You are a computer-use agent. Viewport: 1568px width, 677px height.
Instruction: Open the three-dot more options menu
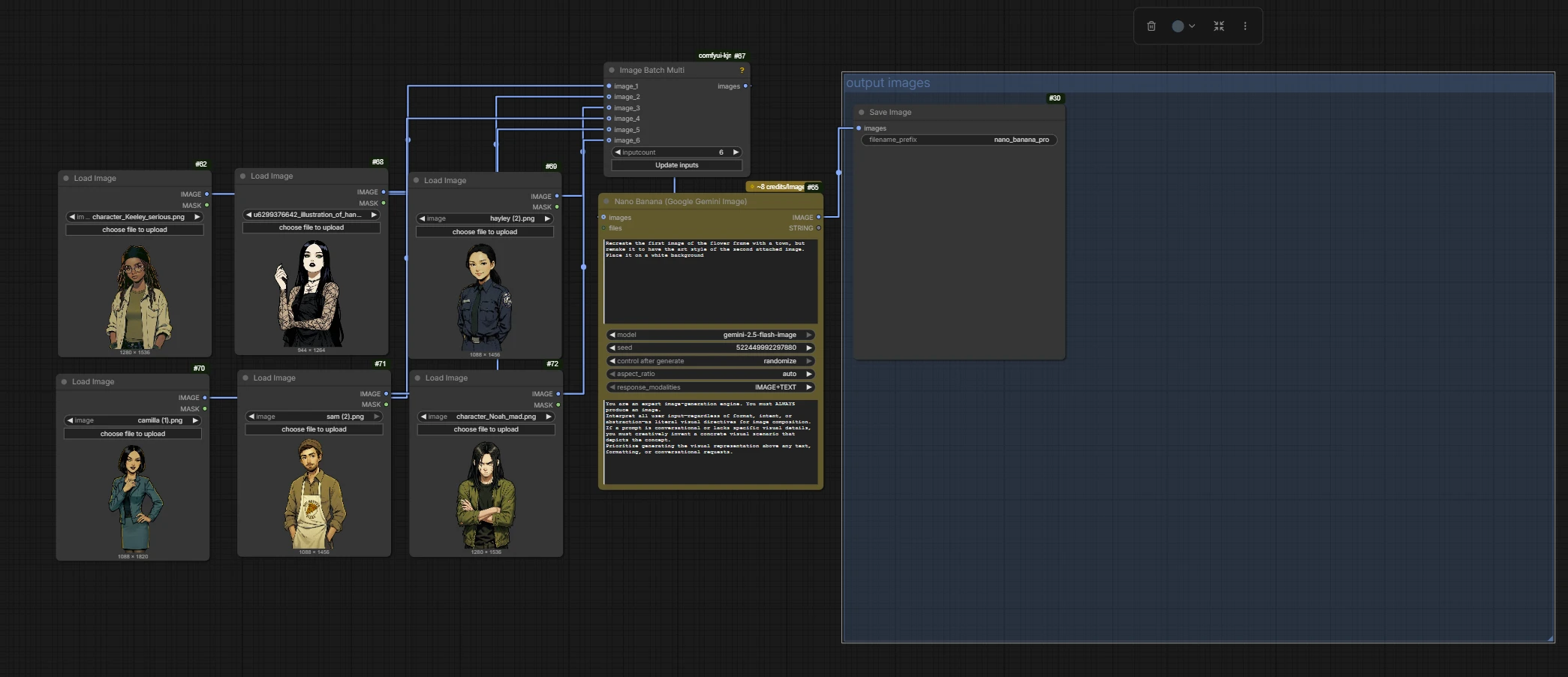tap(1244, 26)
